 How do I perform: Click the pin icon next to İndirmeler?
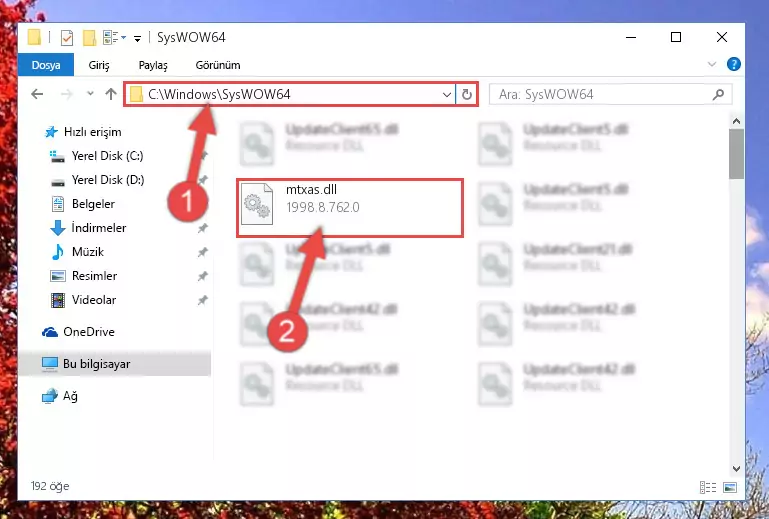point(202,228)
